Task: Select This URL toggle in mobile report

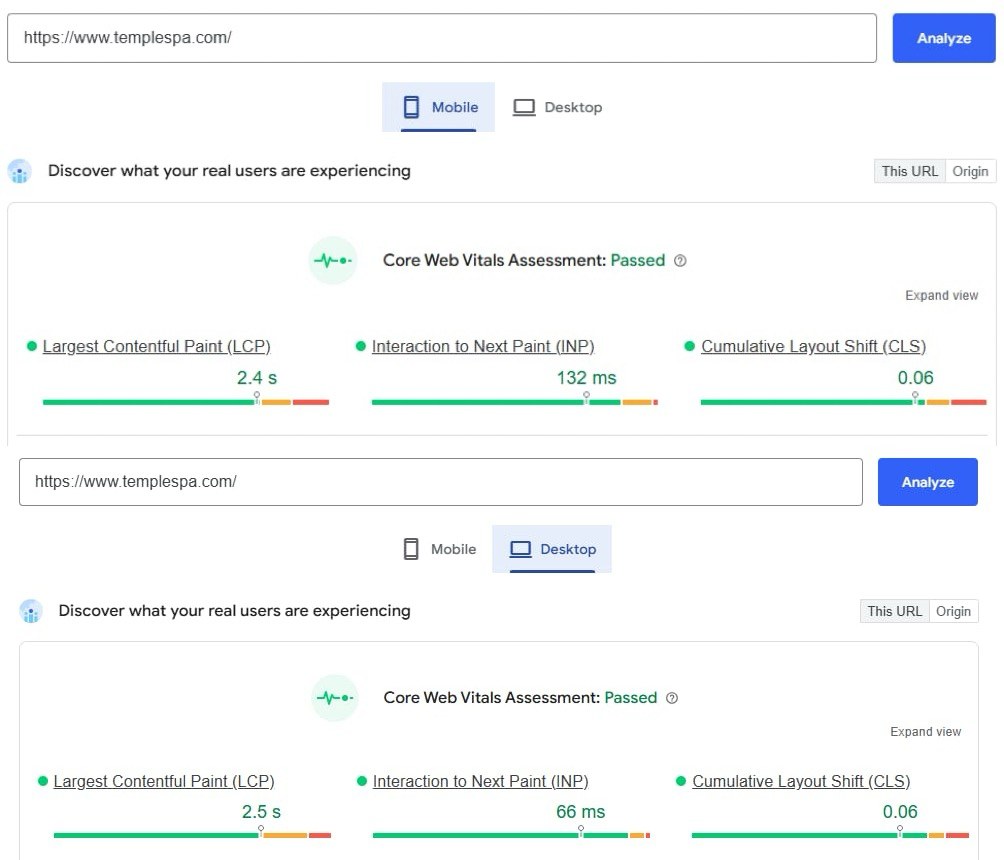Action: tap(909, 171)
